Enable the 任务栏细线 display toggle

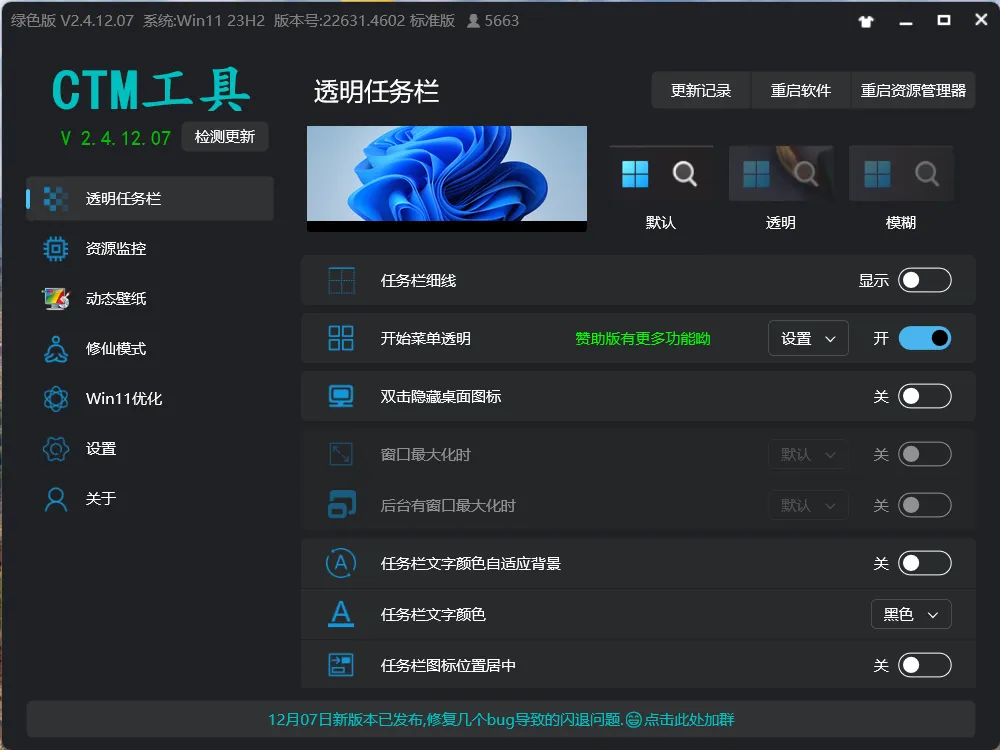(x=924, y=280)
